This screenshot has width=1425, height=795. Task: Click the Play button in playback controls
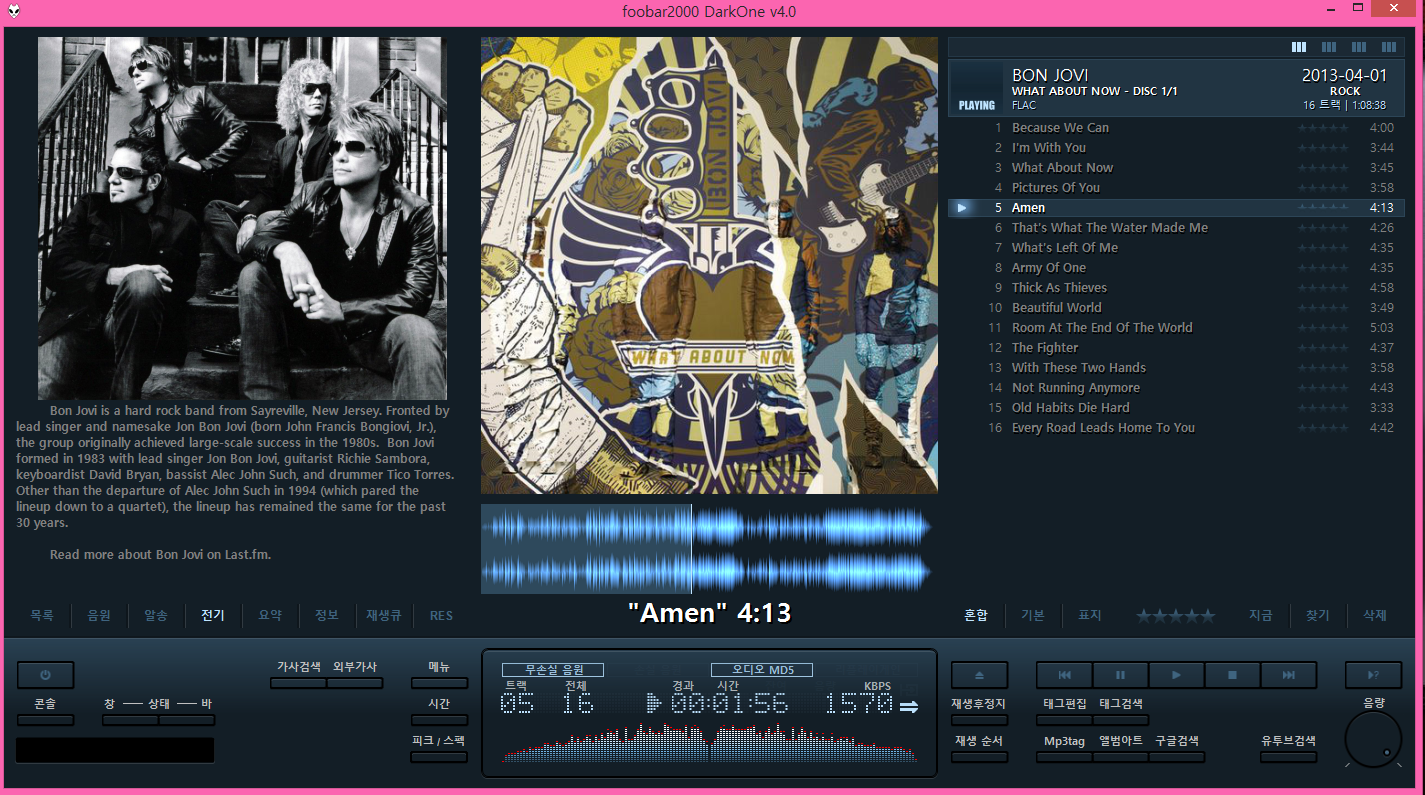click(1177, 675)
